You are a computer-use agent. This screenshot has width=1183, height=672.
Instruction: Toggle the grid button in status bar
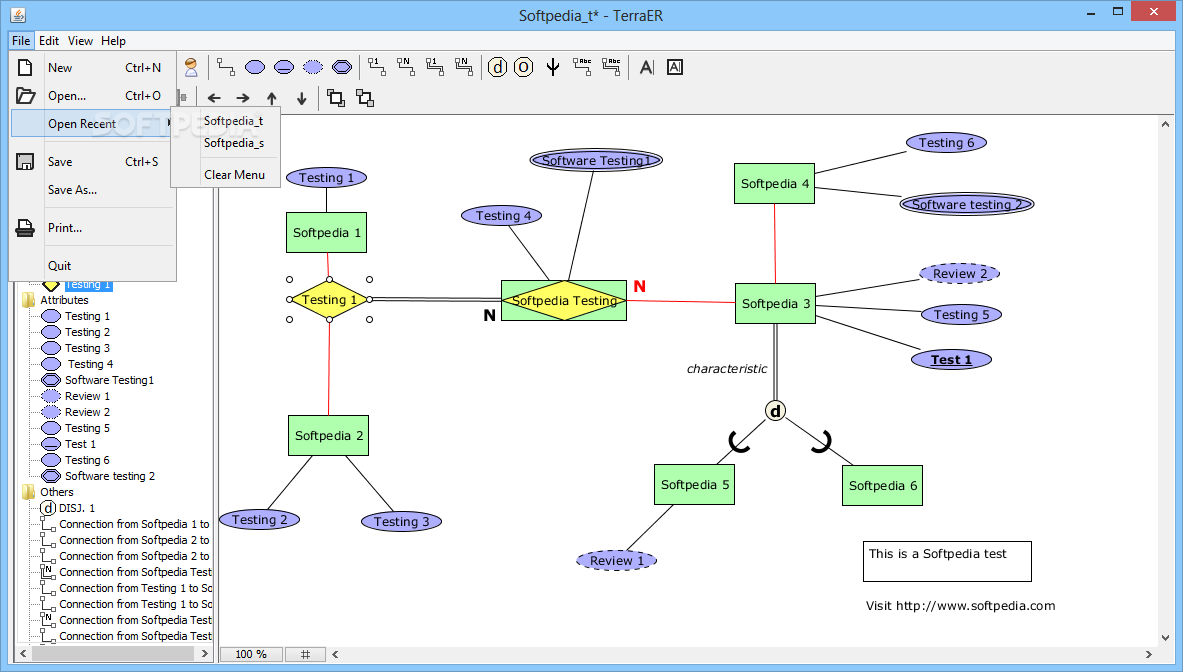tap(306, 654)
